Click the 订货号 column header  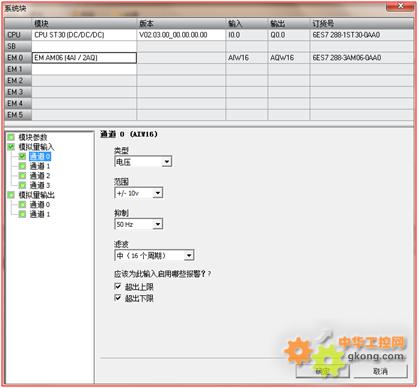362,23
